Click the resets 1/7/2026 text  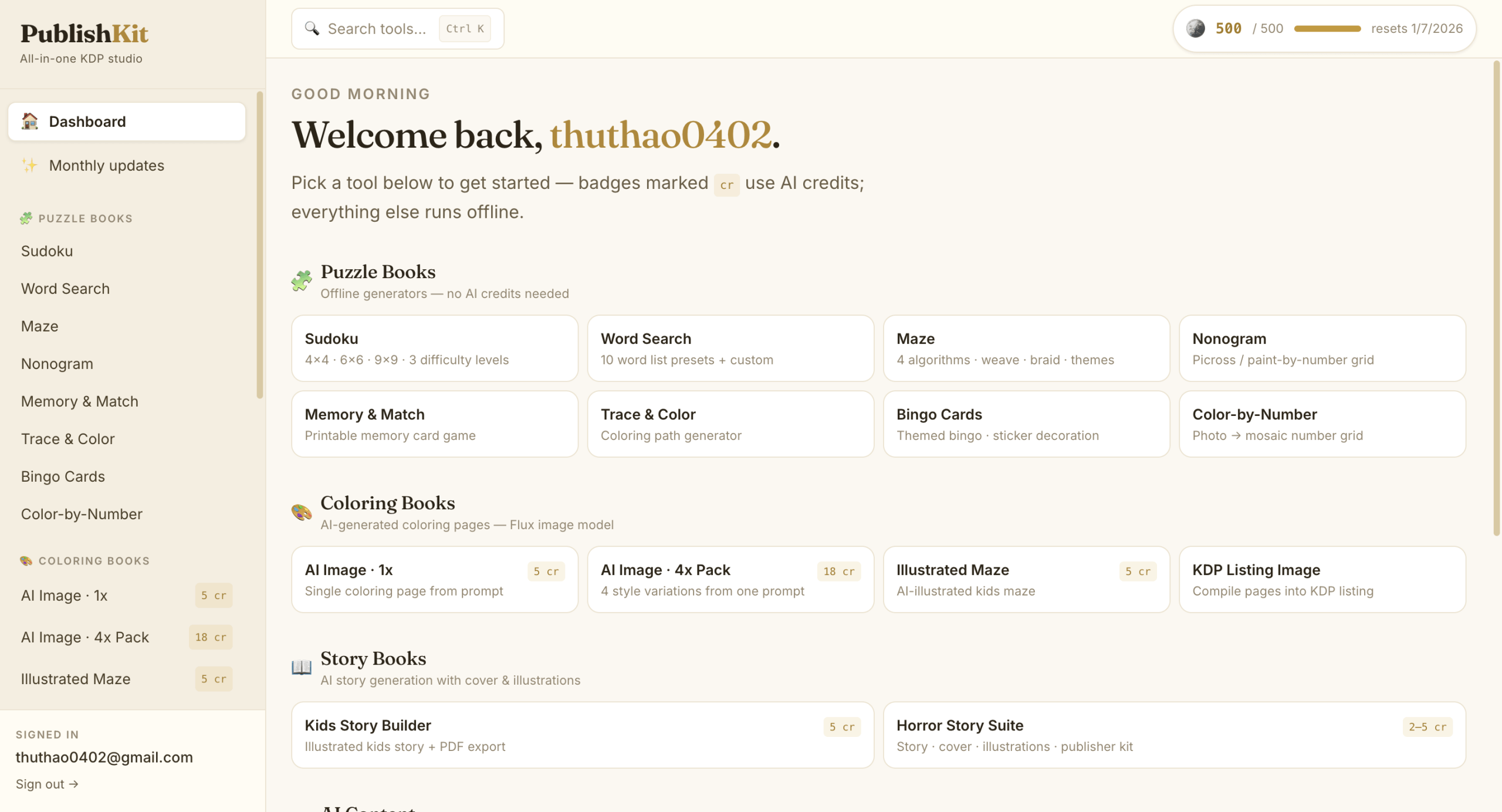point(1417,29)
